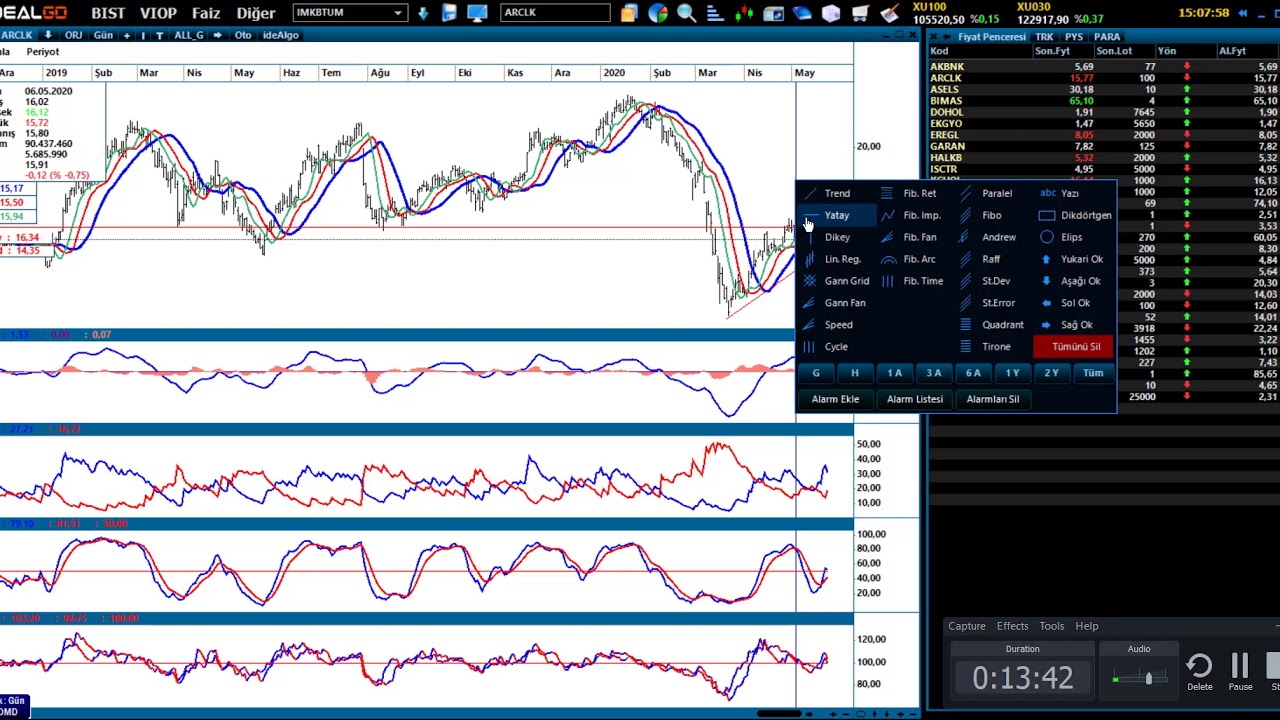Click the candlestick chart toolbar icon
This screenshot has height=720, width=1280.
(x=744, y=13)
